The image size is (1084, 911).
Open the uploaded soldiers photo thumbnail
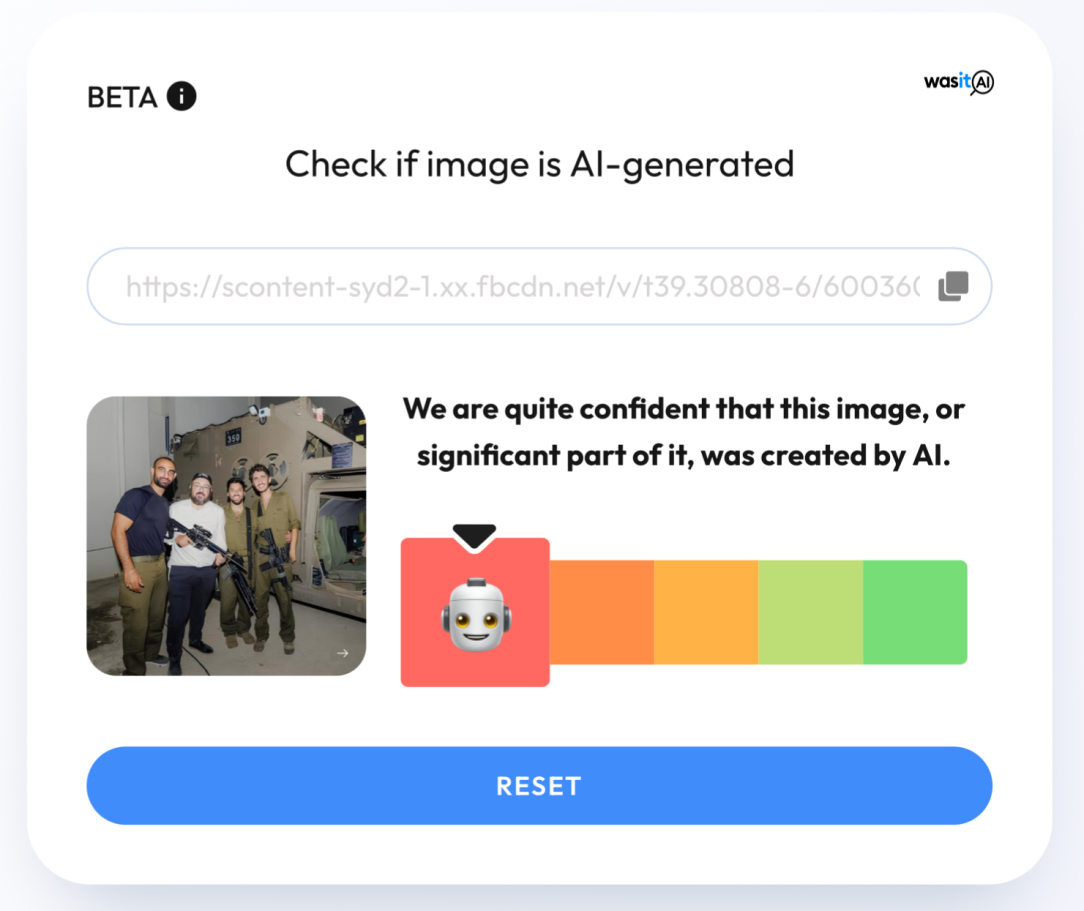(x=226, y=536)
